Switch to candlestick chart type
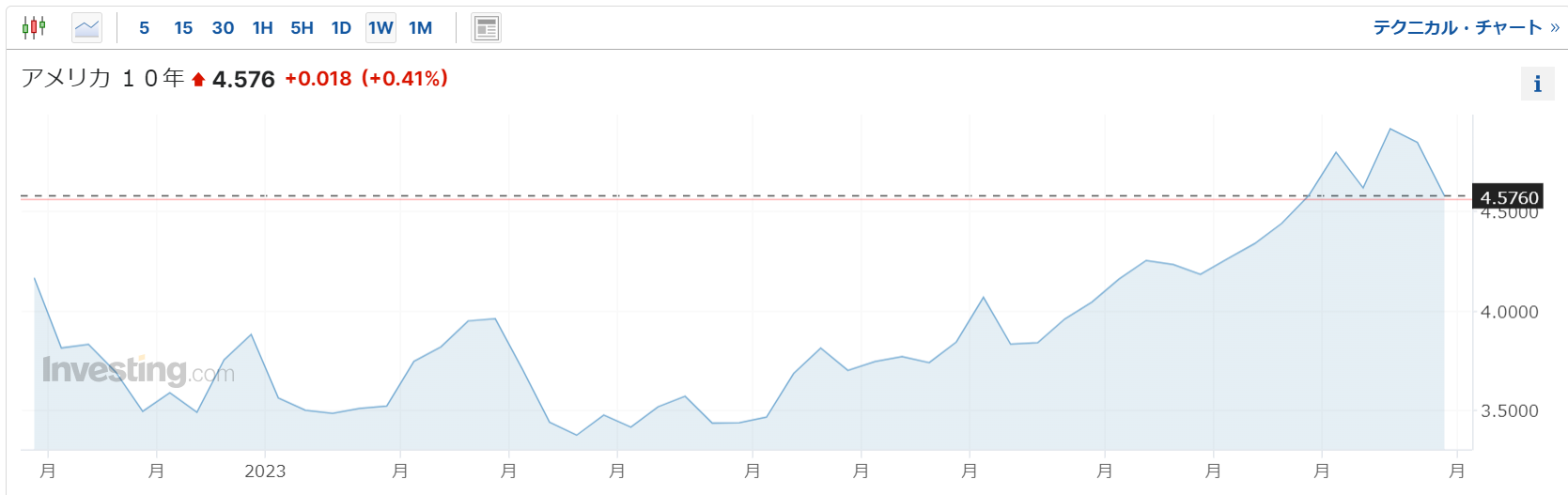Screen dimensions: 1568x495 pyautogui.click(x=34, y=27)
